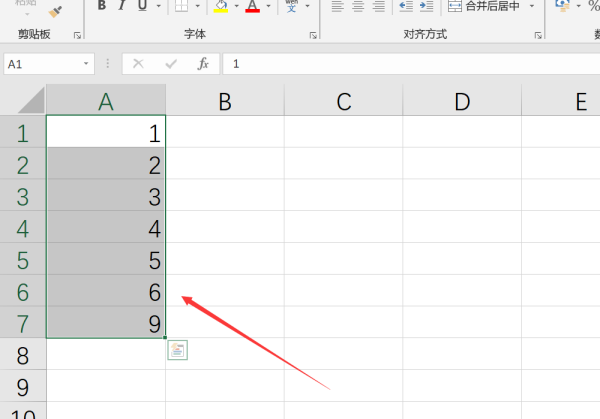Click cell A2 containing 2
The image size is (600, 419).
[106, 163]
